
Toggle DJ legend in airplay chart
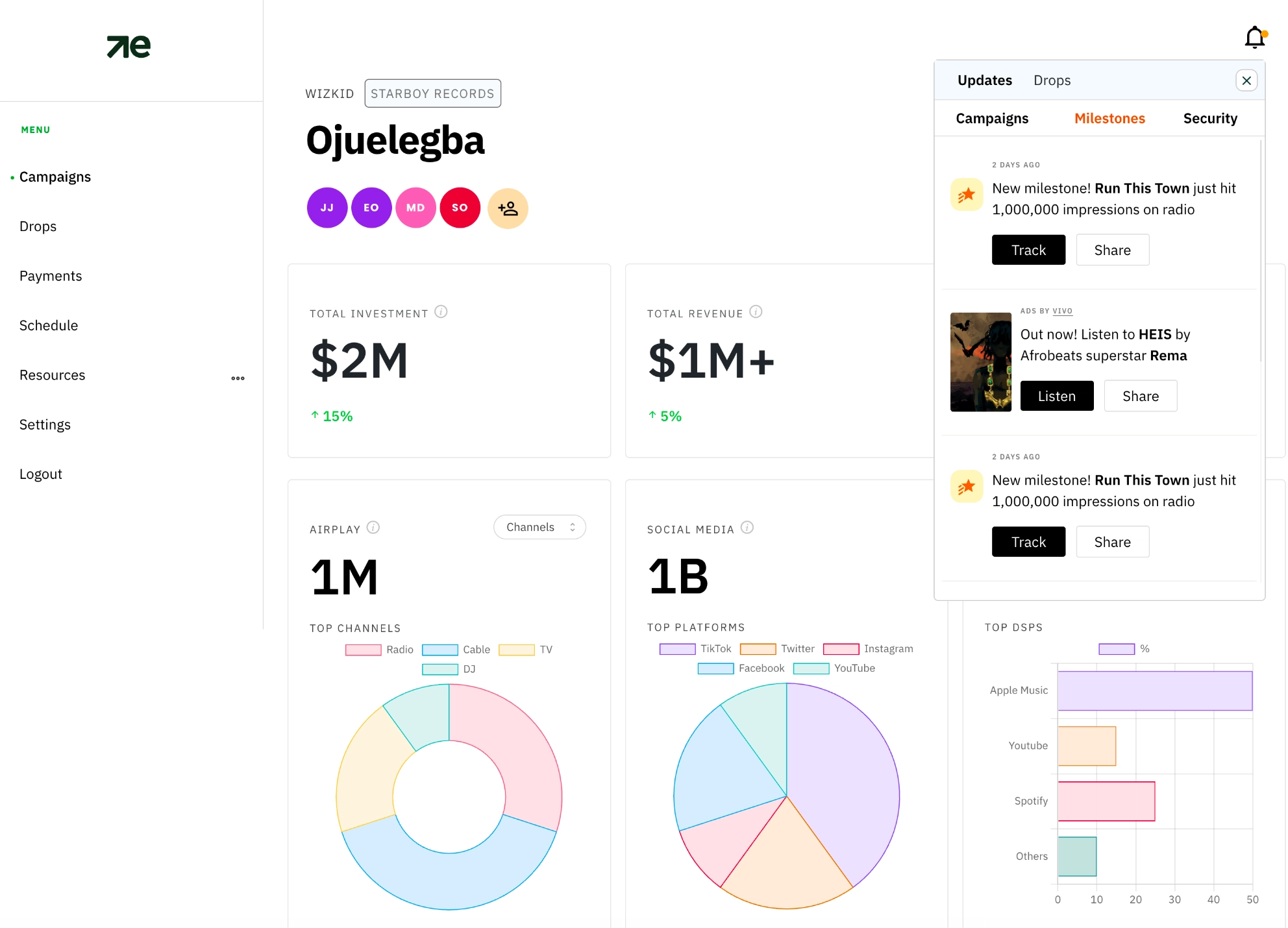pyautogui.click(x=449, y=669)
